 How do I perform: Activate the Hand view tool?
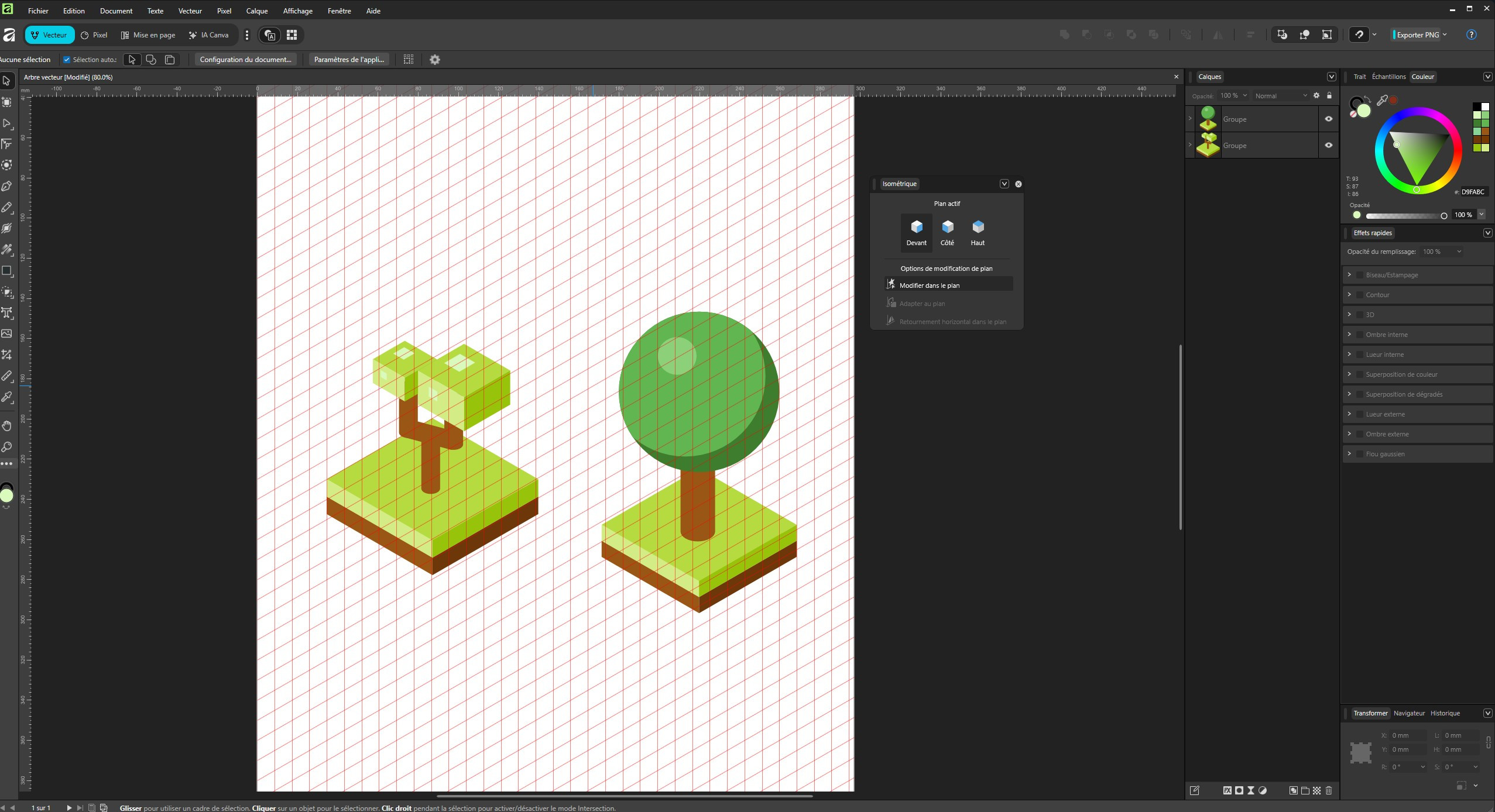pos(7,425)
